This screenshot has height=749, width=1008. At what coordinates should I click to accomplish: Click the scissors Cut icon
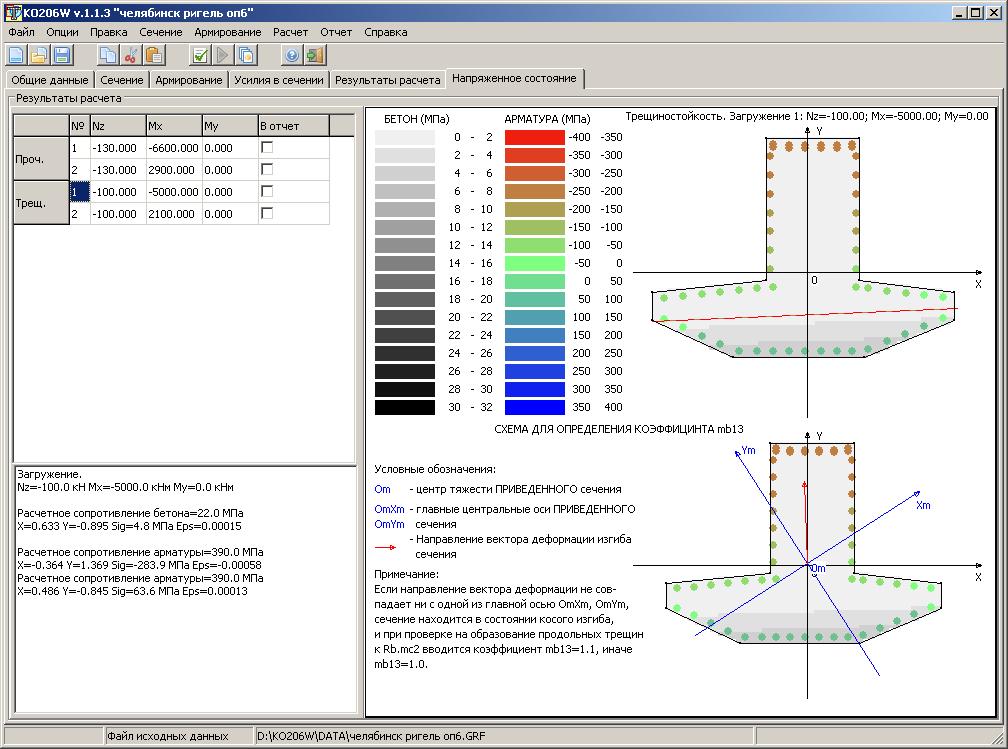coord(130,55)
